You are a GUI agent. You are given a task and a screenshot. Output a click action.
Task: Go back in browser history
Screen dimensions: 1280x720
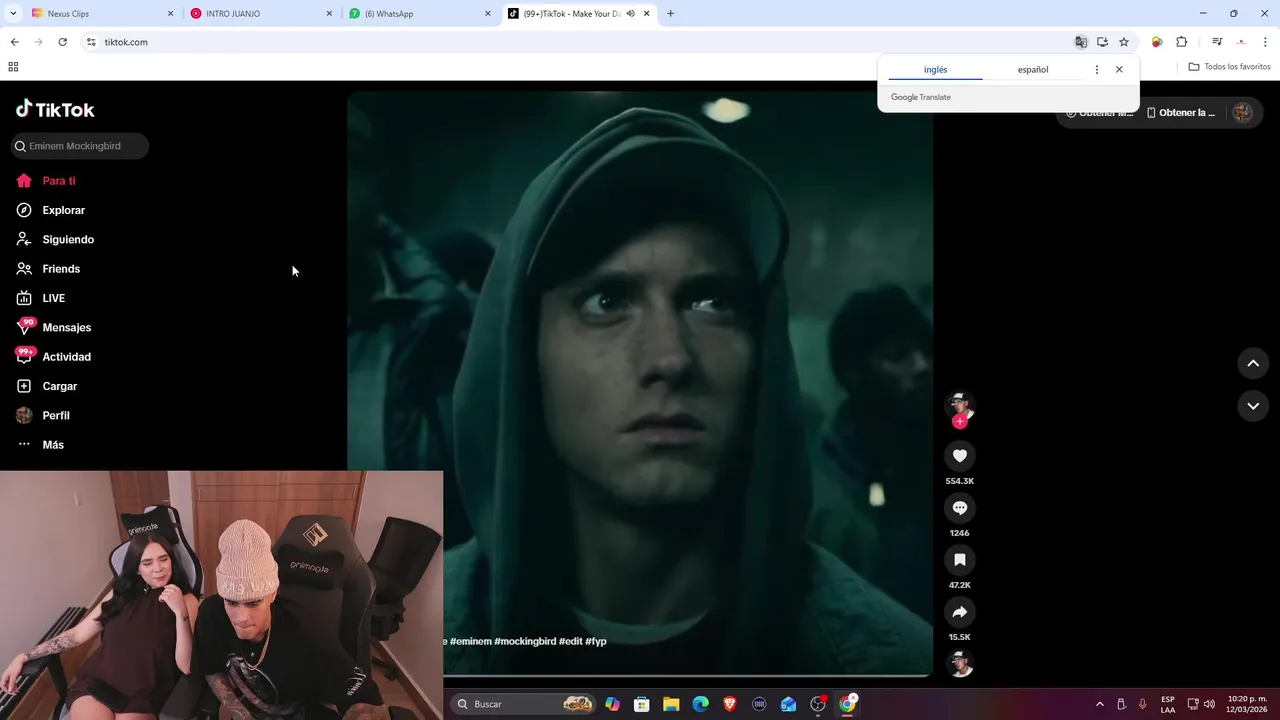(14, 42)
